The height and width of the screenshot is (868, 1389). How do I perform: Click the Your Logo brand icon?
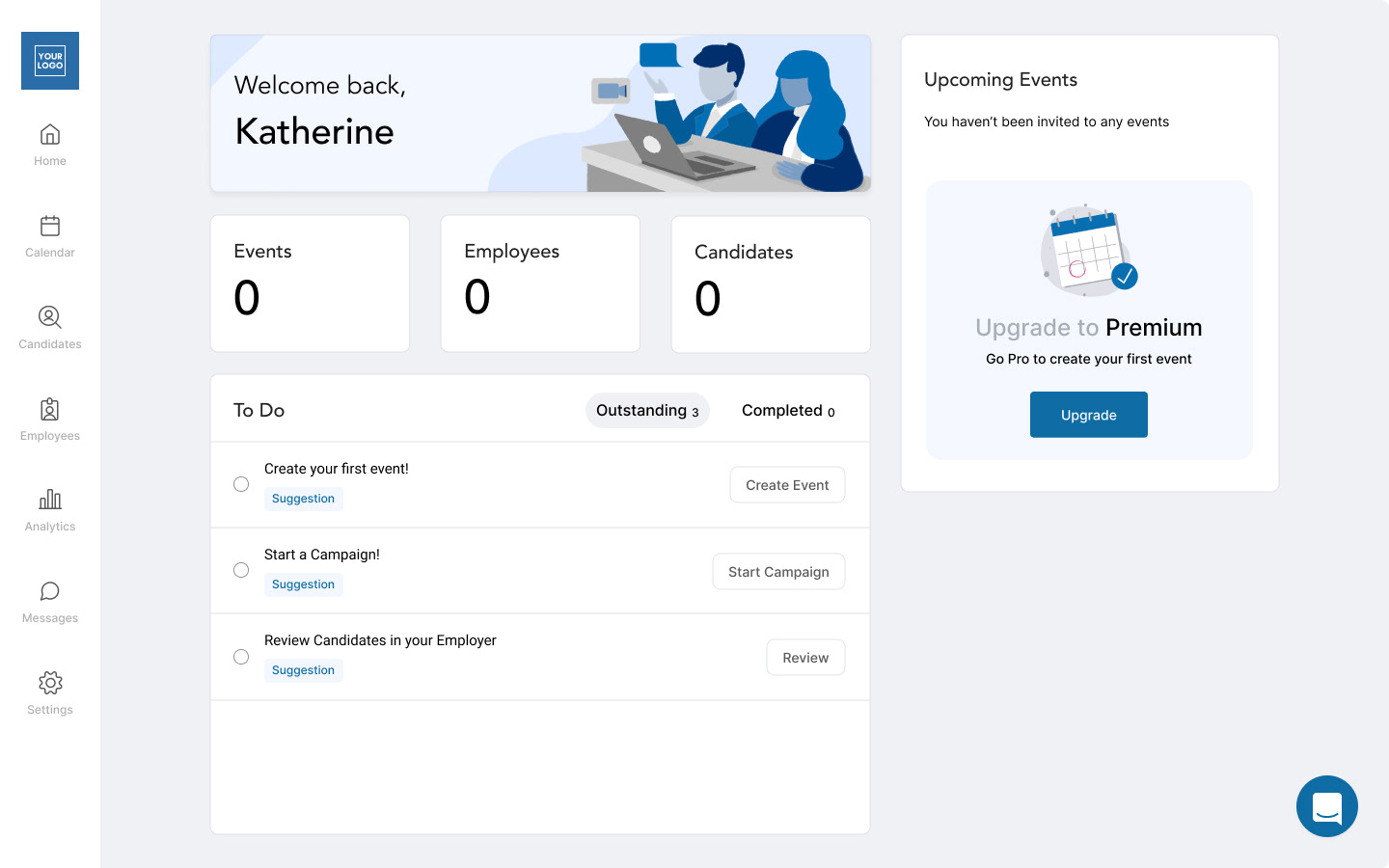click(50, 61)
